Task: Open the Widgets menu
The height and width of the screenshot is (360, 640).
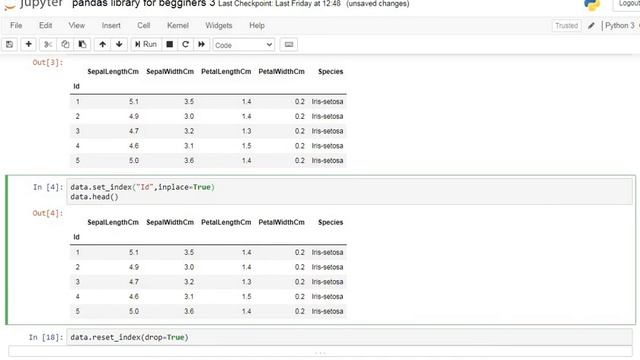Action: (219, 25)
